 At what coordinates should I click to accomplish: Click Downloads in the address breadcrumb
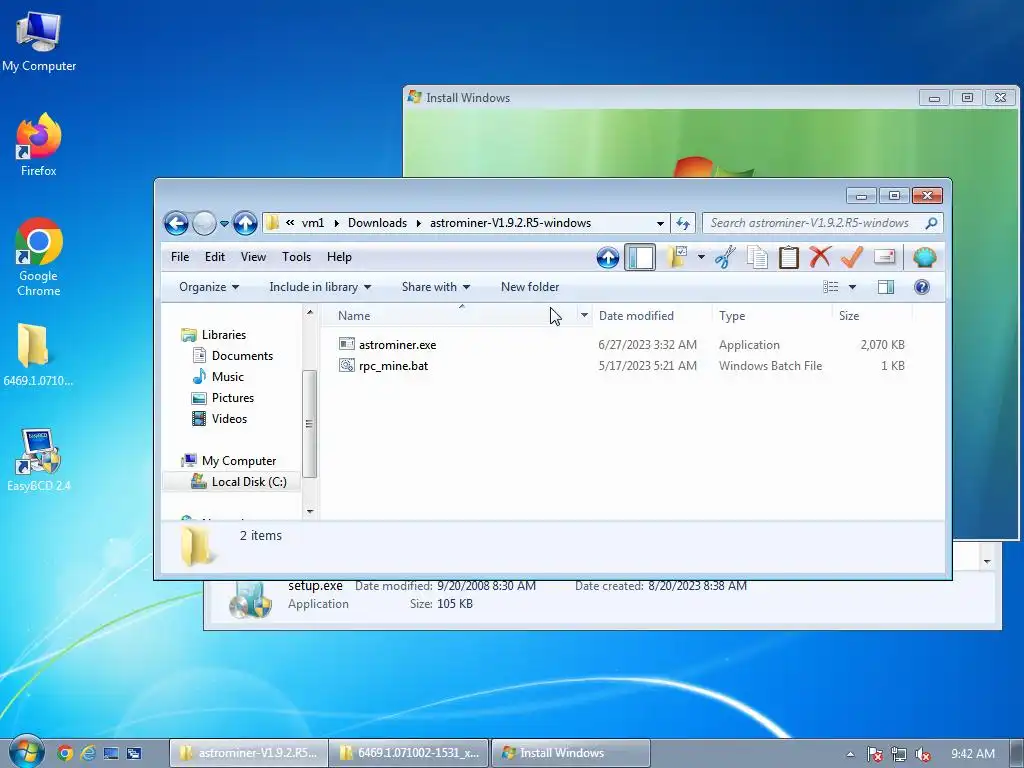tap(377, 223)
